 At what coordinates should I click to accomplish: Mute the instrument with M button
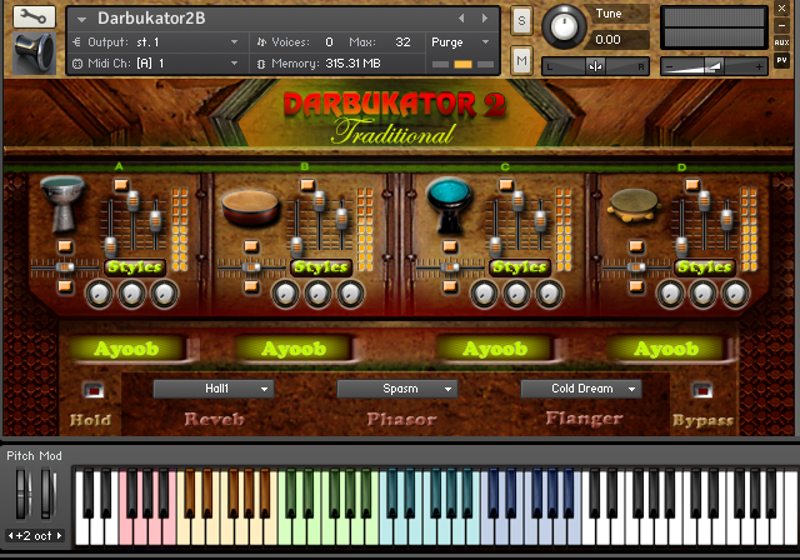[521, 61]
